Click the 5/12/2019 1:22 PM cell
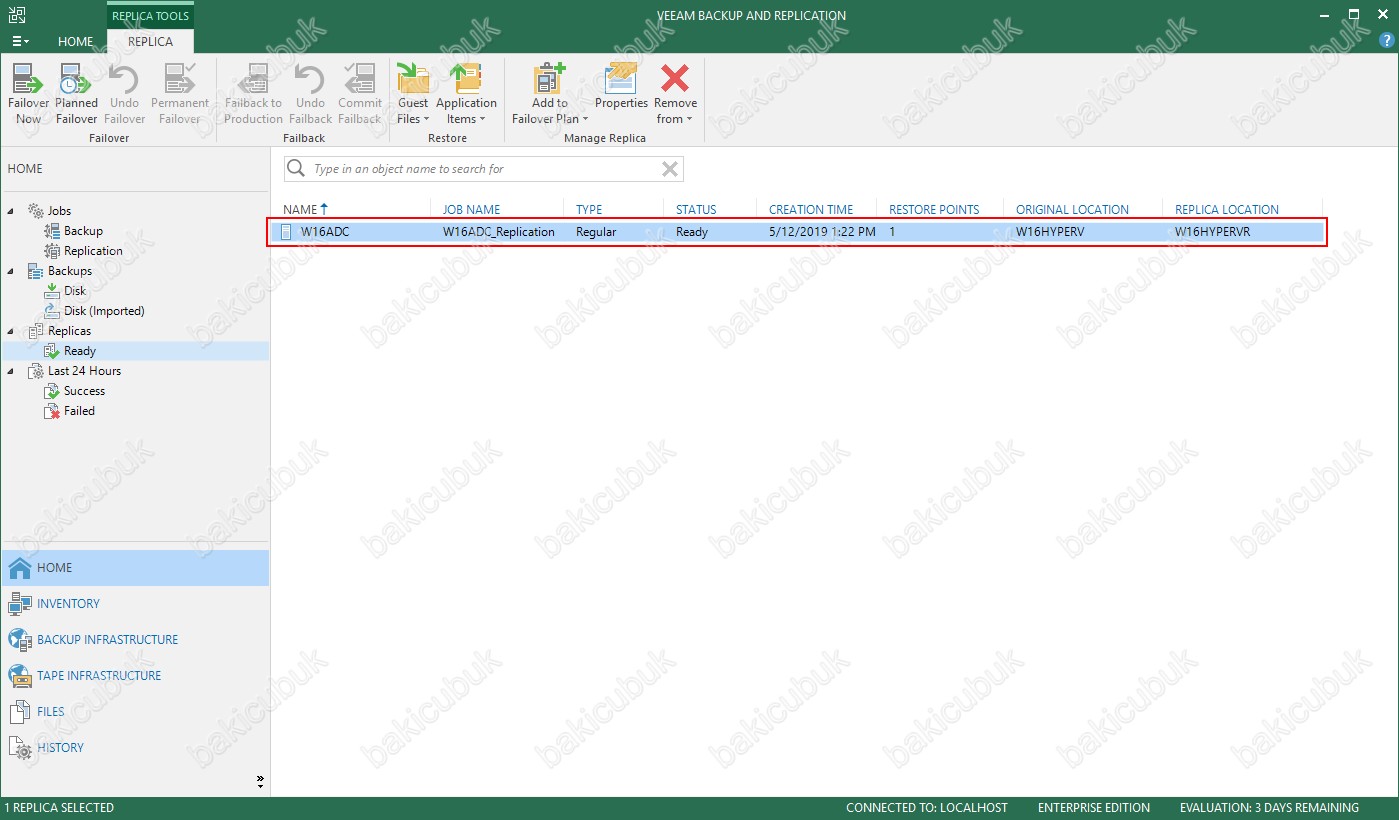The height and width of the screenshot is (820, 1399). coord(822,232)
